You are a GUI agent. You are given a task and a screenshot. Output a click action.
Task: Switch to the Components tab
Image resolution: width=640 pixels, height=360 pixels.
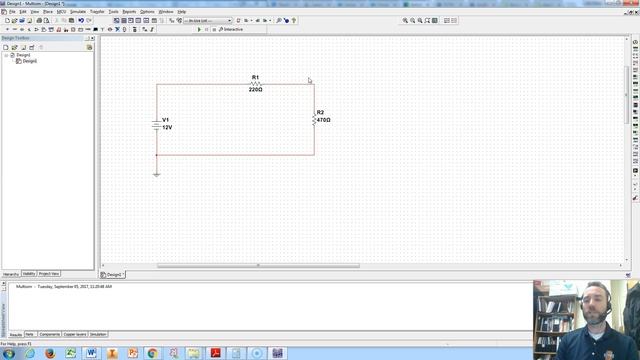pyautogui.click(x=49, y=334)
